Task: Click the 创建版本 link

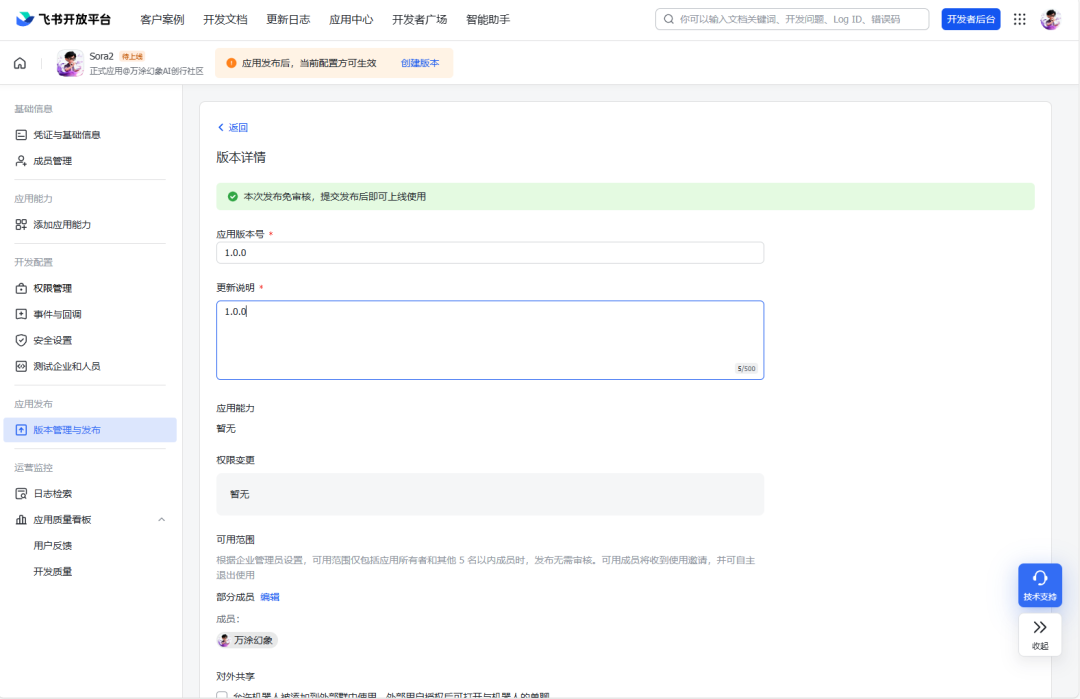Action: (x=420, y=63)
